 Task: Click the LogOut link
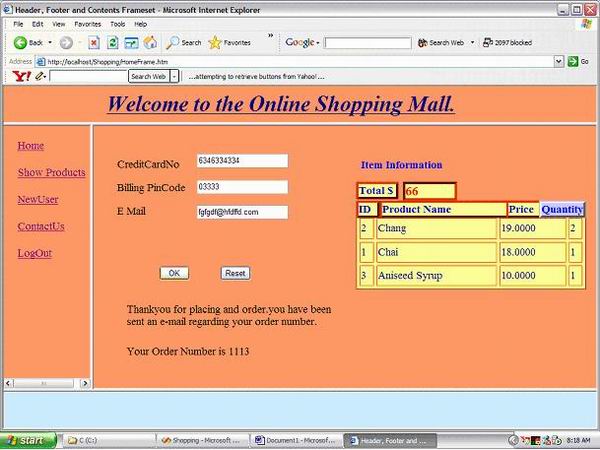coord(35,253)
